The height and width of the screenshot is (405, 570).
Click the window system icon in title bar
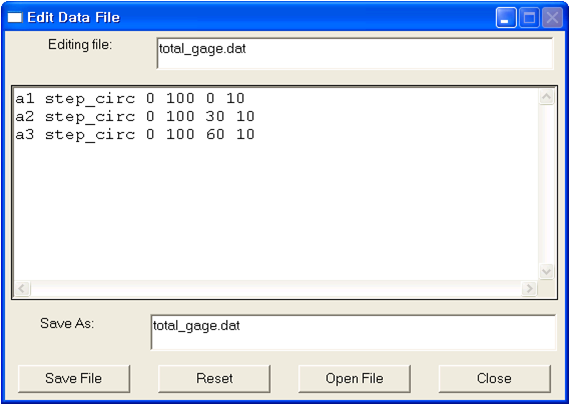[x=15, y=17]
